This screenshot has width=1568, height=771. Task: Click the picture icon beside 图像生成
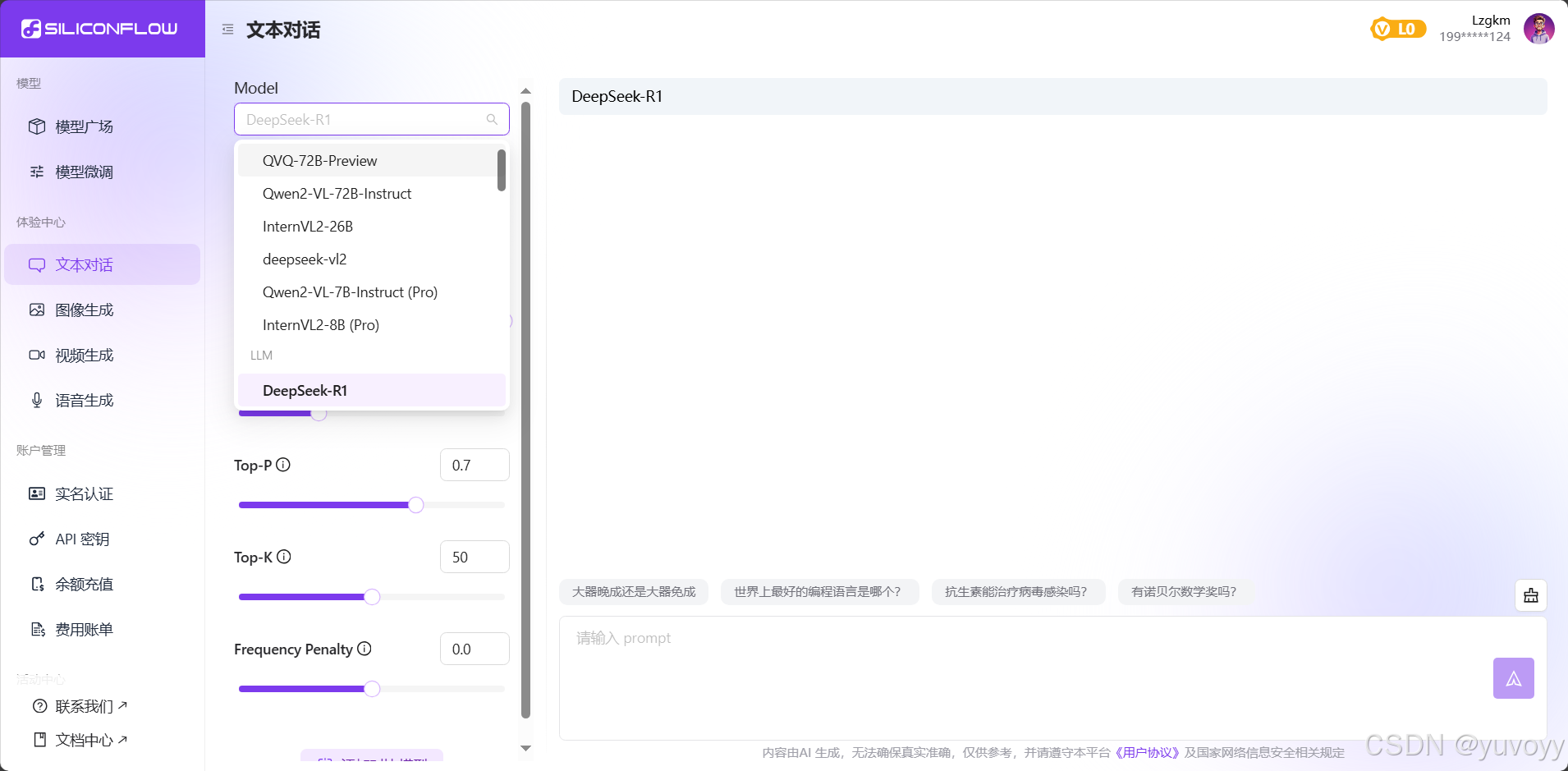pos(37,310)
